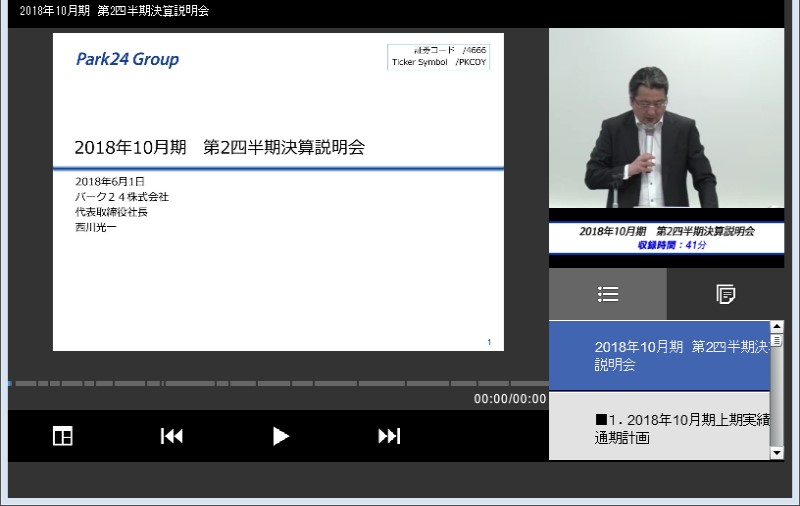Skip to previous chapter
This screenshot has height=506, width=800.
click(x=171, y=436)
